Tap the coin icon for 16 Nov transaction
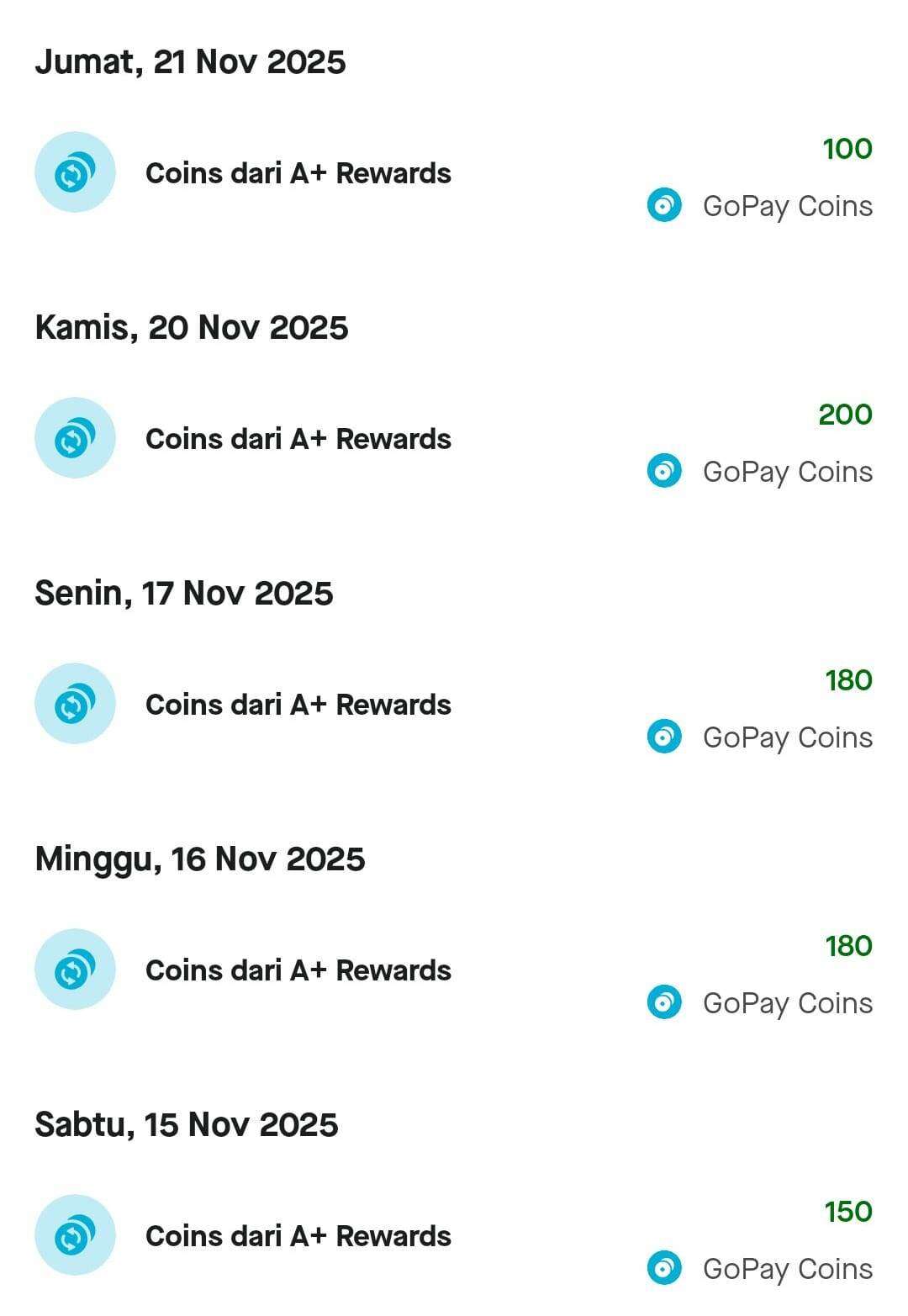The height and width of the screenshot is (1316, 908). (75, 970)
